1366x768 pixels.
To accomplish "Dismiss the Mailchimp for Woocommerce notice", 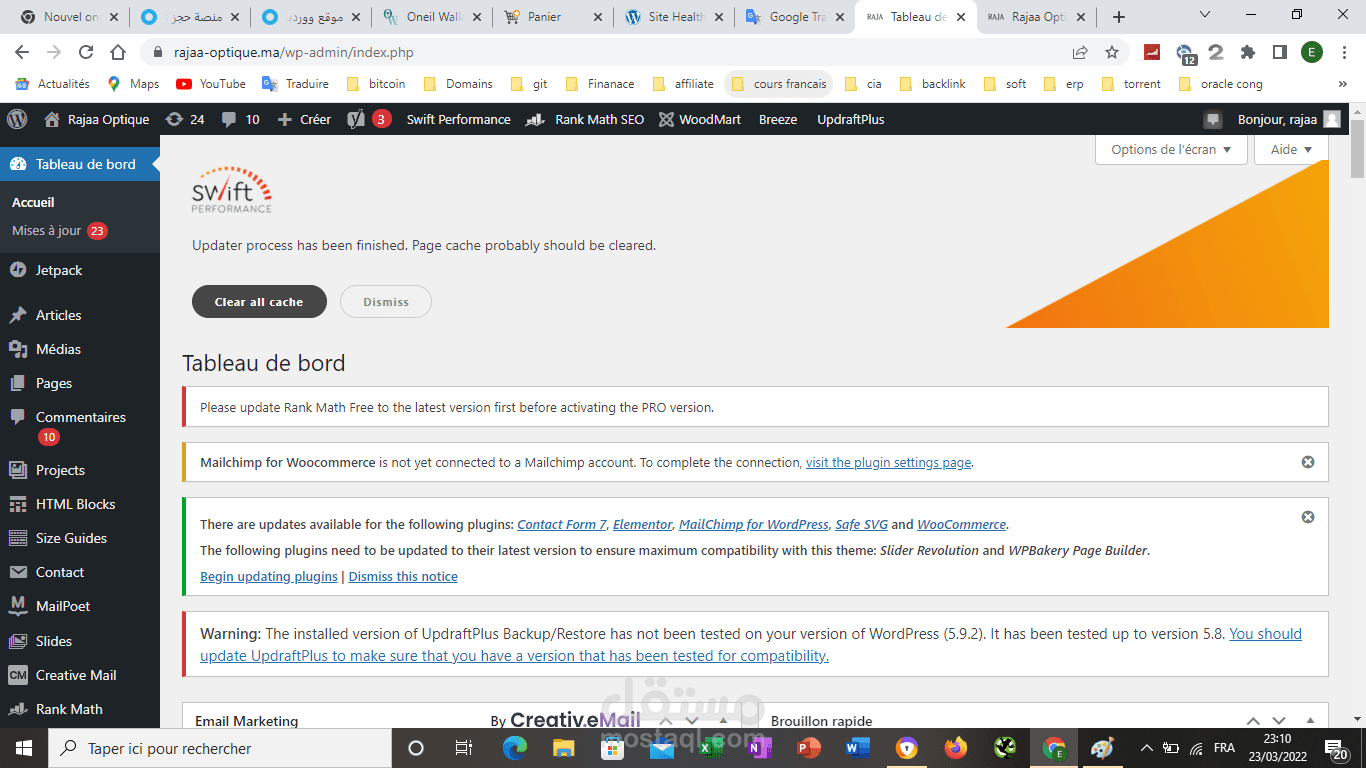I will (1307, 462).
